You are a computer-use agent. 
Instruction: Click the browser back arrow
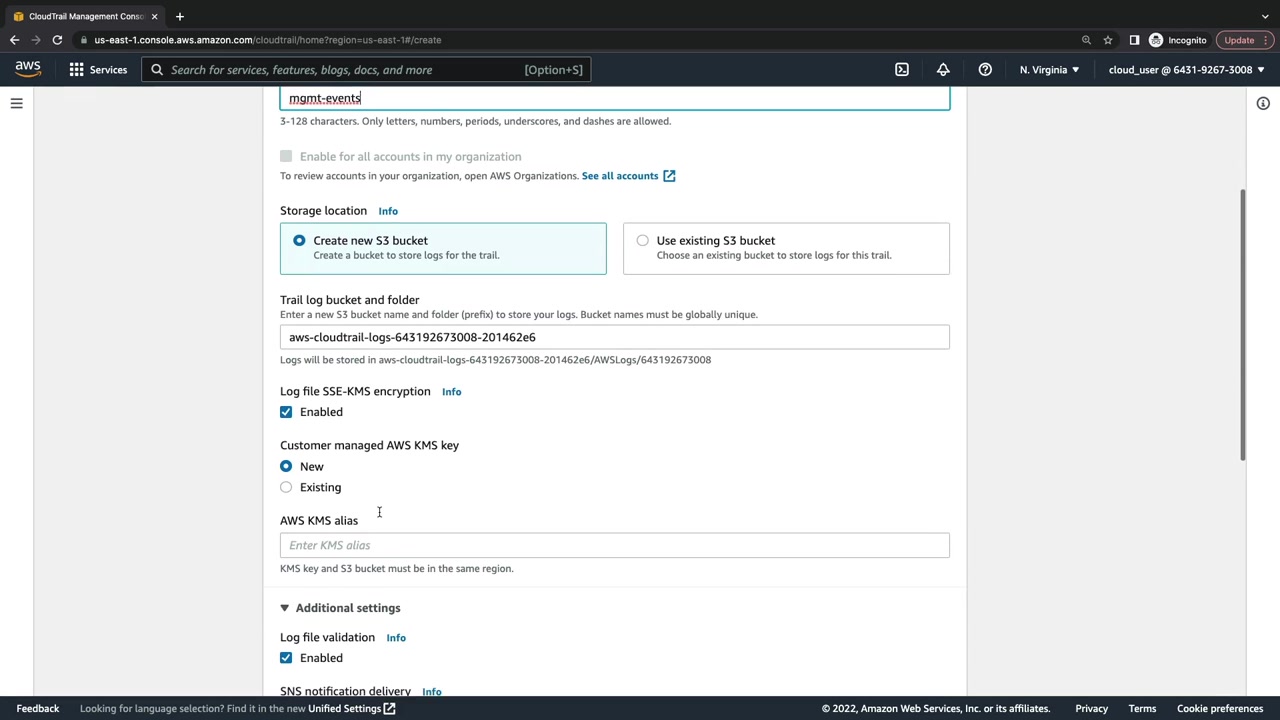click(x=14, y=40)
